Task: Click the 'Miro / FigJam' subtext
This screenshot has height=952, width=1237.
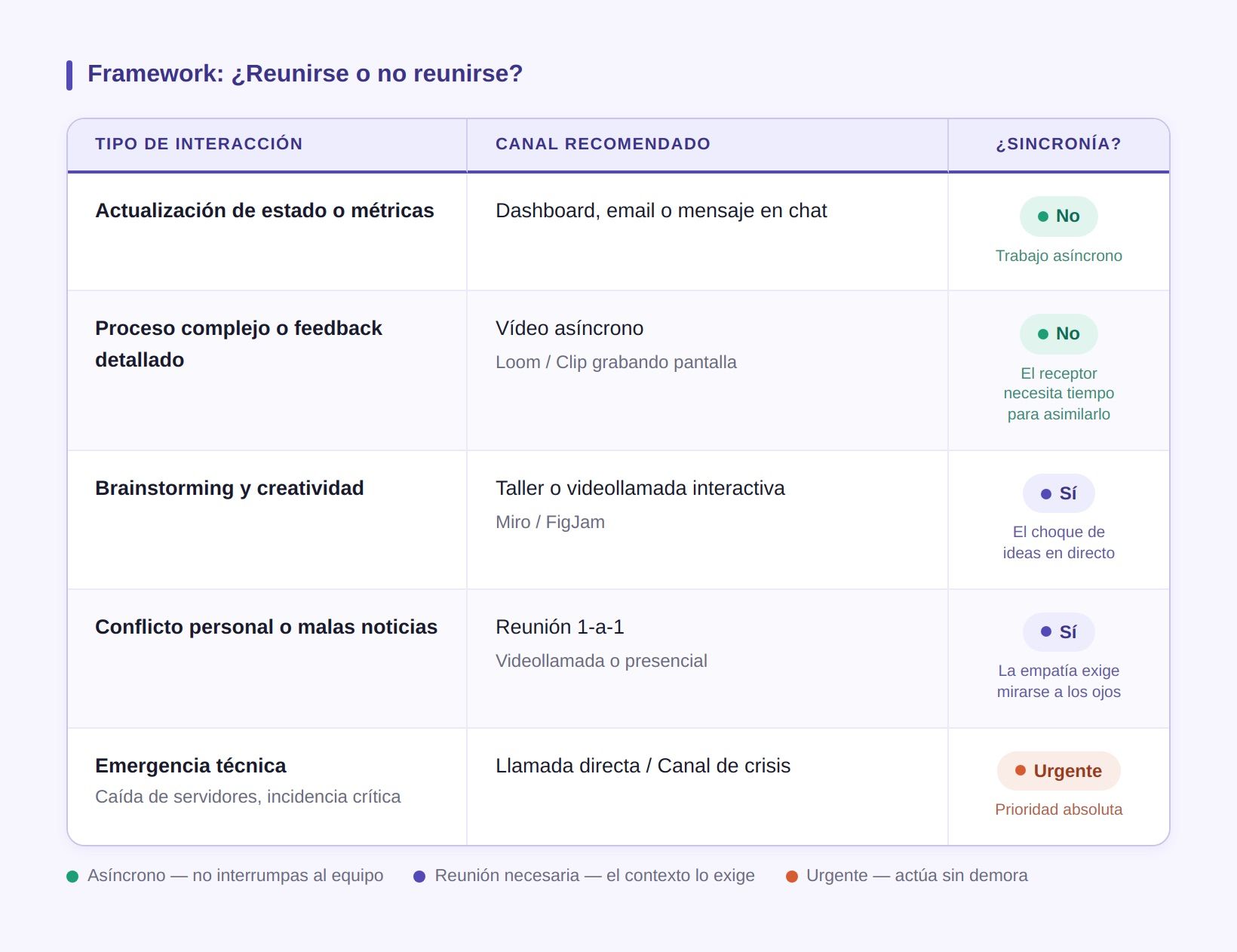Action: tap(550, 522)
